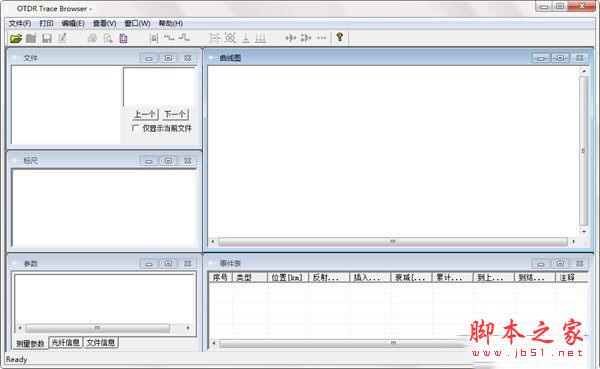Click the 曲线图 scroll-up arrow
Image resolution: width=600 pixels, height=369 pixels.
coord(584,71)
